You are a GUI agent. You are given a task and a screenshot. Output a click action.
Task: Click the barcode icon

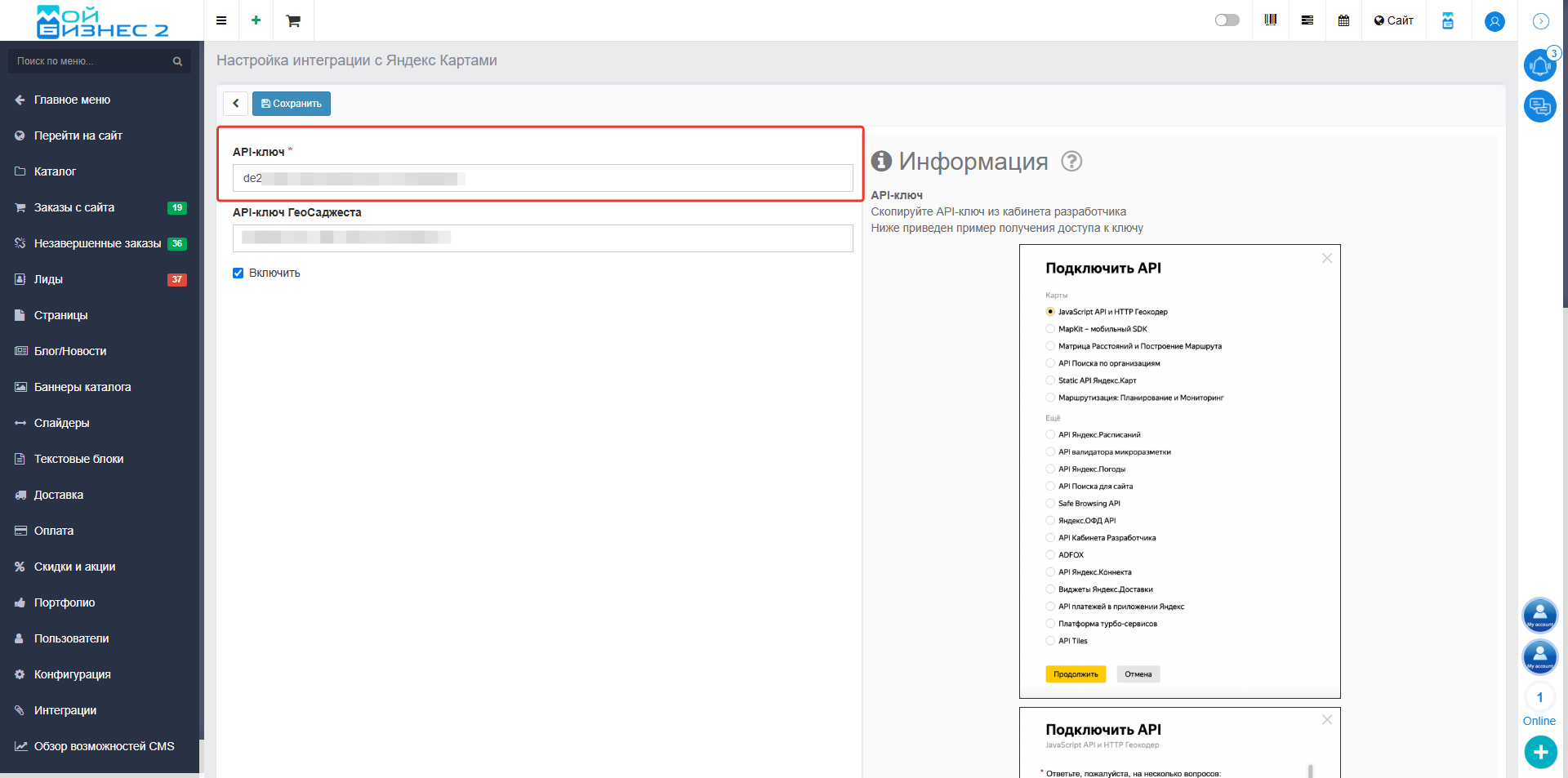pyautogui.click(x=1271, y=20)
